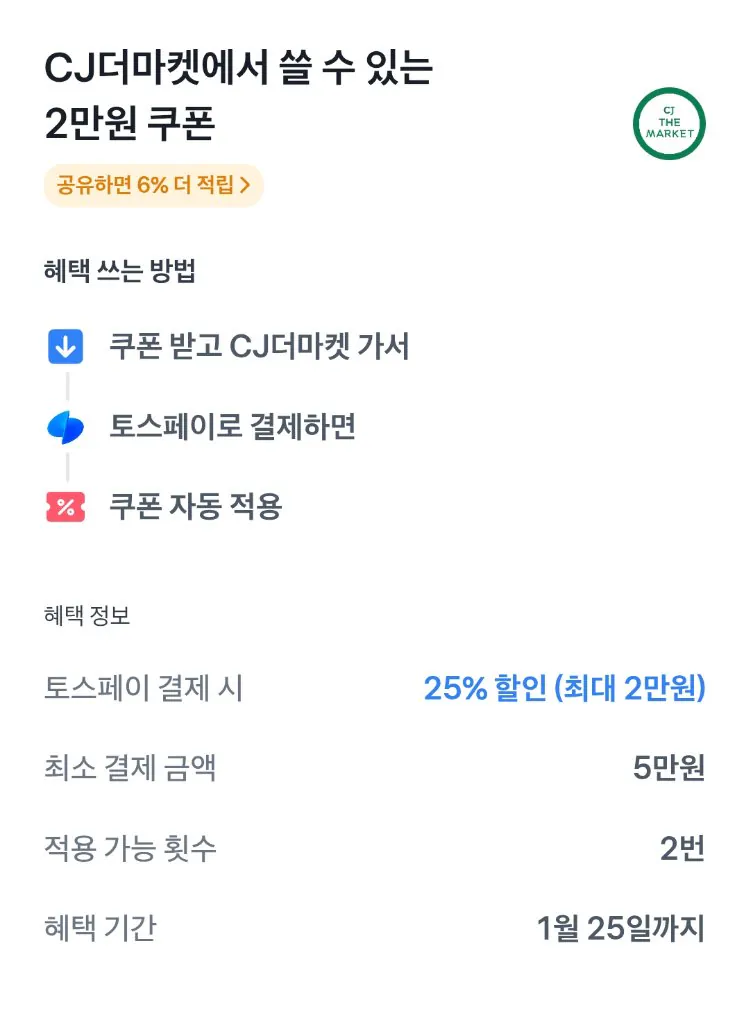Screen dimensions: 750x1029
Task: Click the coupon title 'CJ더마켓에서 쓸 수 있는 2만원 쿠폰'
Action: tap(238, 97)
